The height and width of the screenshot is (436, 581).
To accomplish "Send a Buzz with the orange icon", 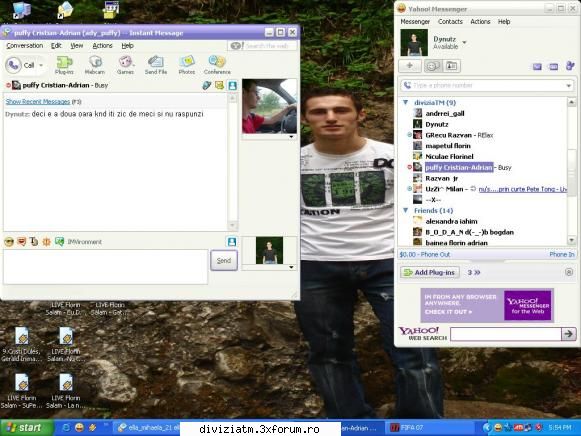I will [46, 242].
